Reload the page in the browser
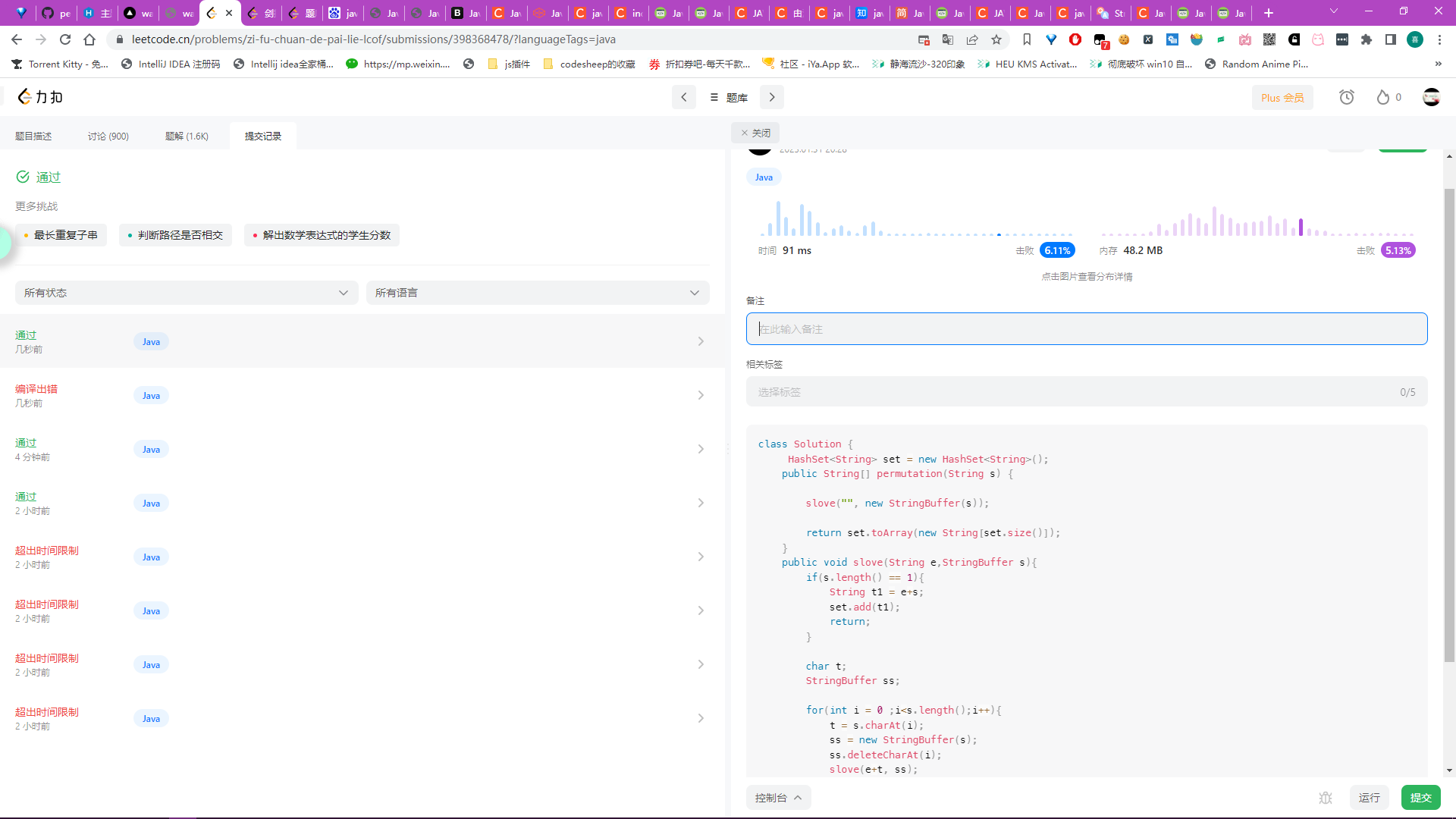 [65, 39]
